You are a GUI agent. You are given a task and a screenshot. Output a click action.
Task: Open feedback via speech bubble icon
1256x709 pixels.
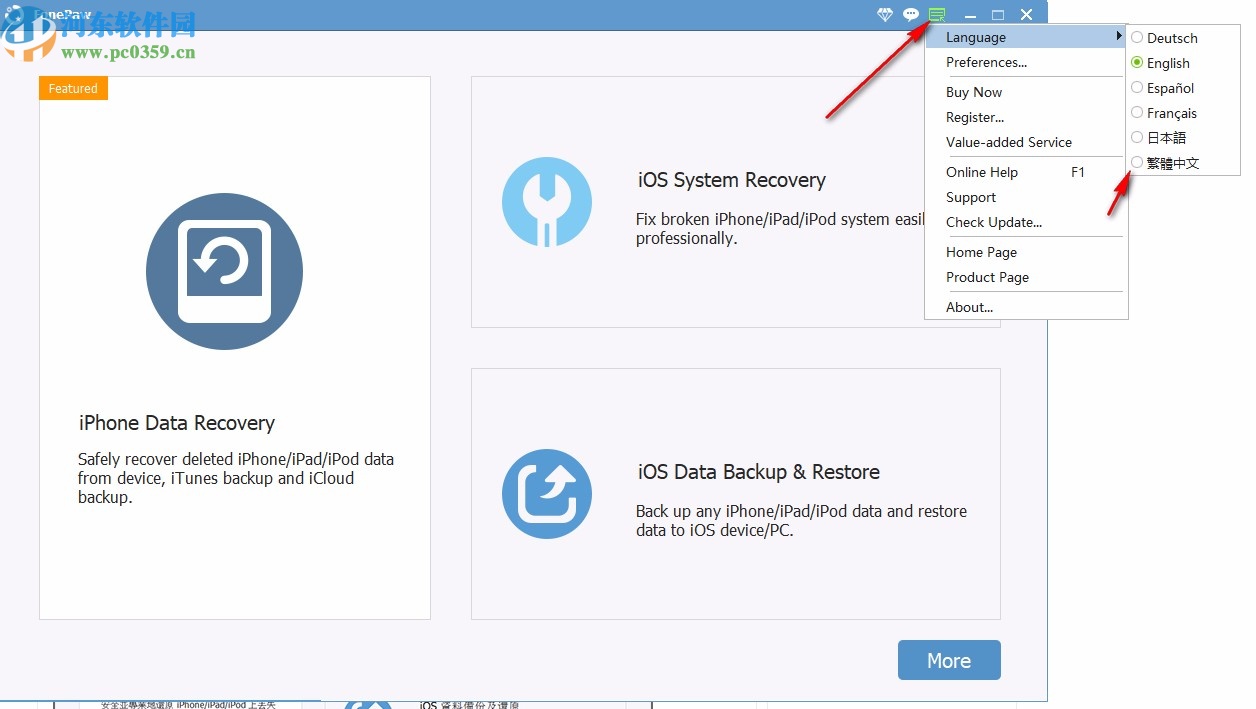(910, 14)
